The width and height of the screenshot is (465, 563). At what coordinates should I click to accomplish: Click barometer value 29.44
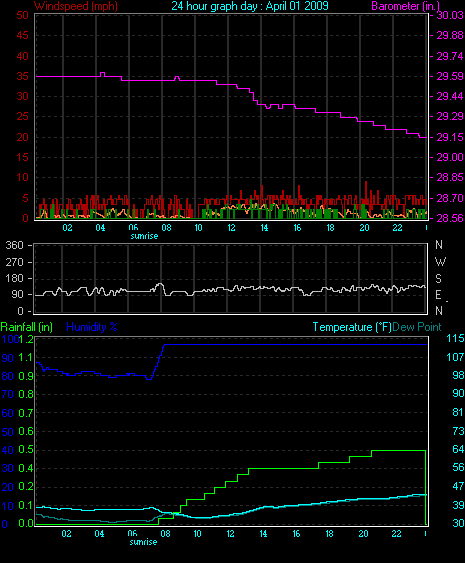click(x=450, y=96)
